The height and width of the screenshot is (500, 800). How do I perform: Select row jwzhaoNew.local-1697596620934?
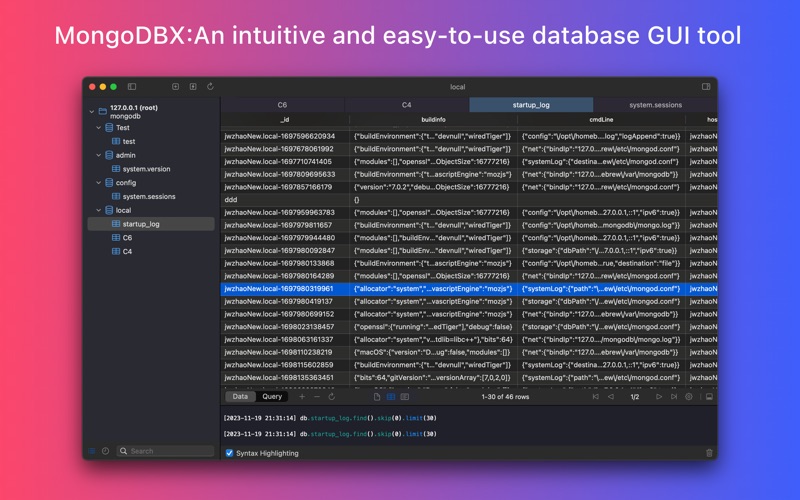(x=469, y=136)
